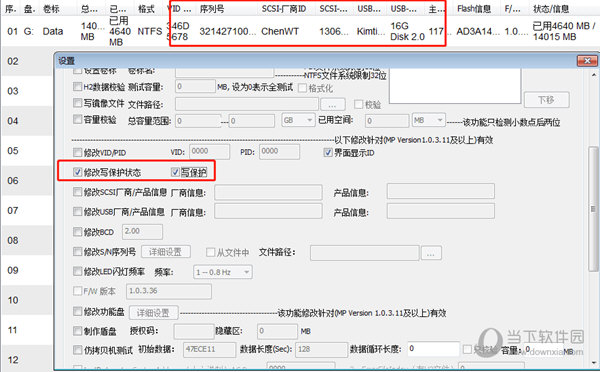Click the H2 测试容量 input field
This screenshot has height=372, width=600.
point(196,86)
